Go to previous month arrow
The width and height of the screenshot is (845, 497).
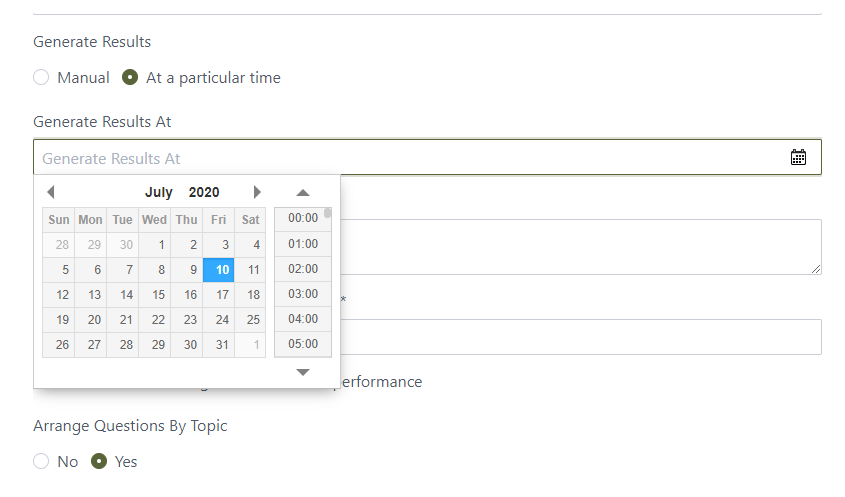click(51, 192)
